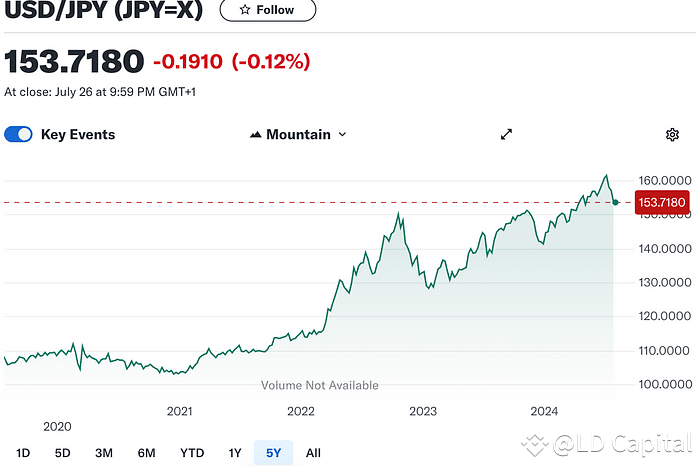
Task: Toggle the Key Events switch
Action: tap(19, 135)
